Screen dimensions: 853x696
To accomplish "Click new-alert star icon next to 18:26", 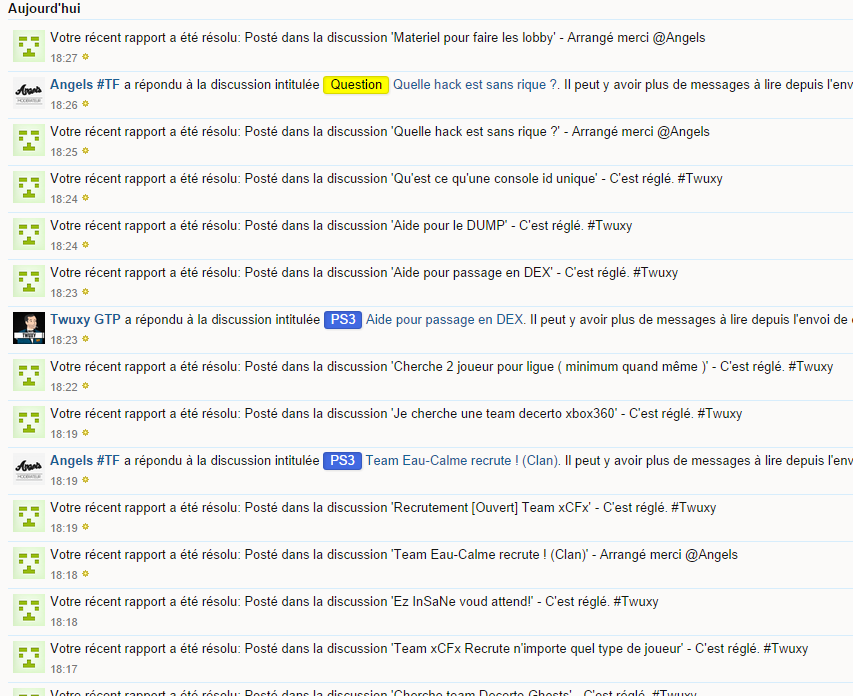I will click(85, 103).
